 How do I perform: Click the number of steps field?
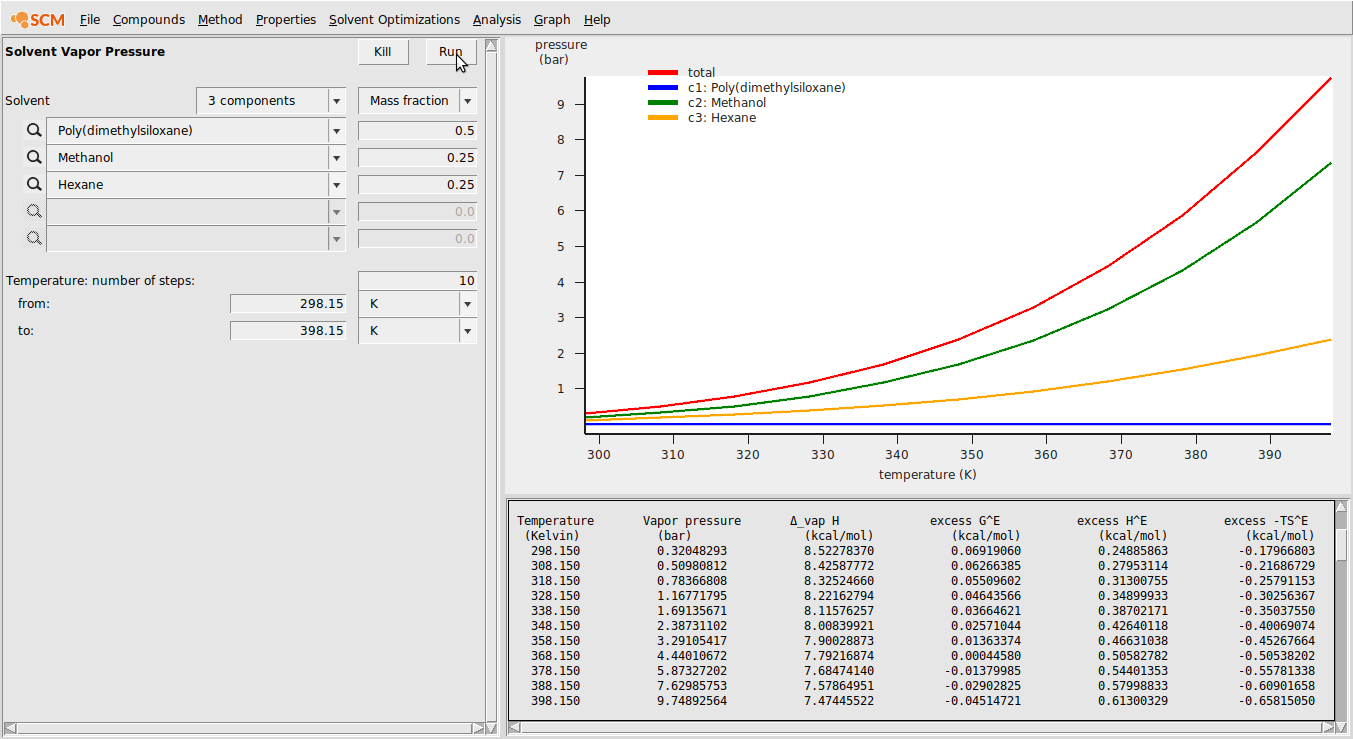417,281
